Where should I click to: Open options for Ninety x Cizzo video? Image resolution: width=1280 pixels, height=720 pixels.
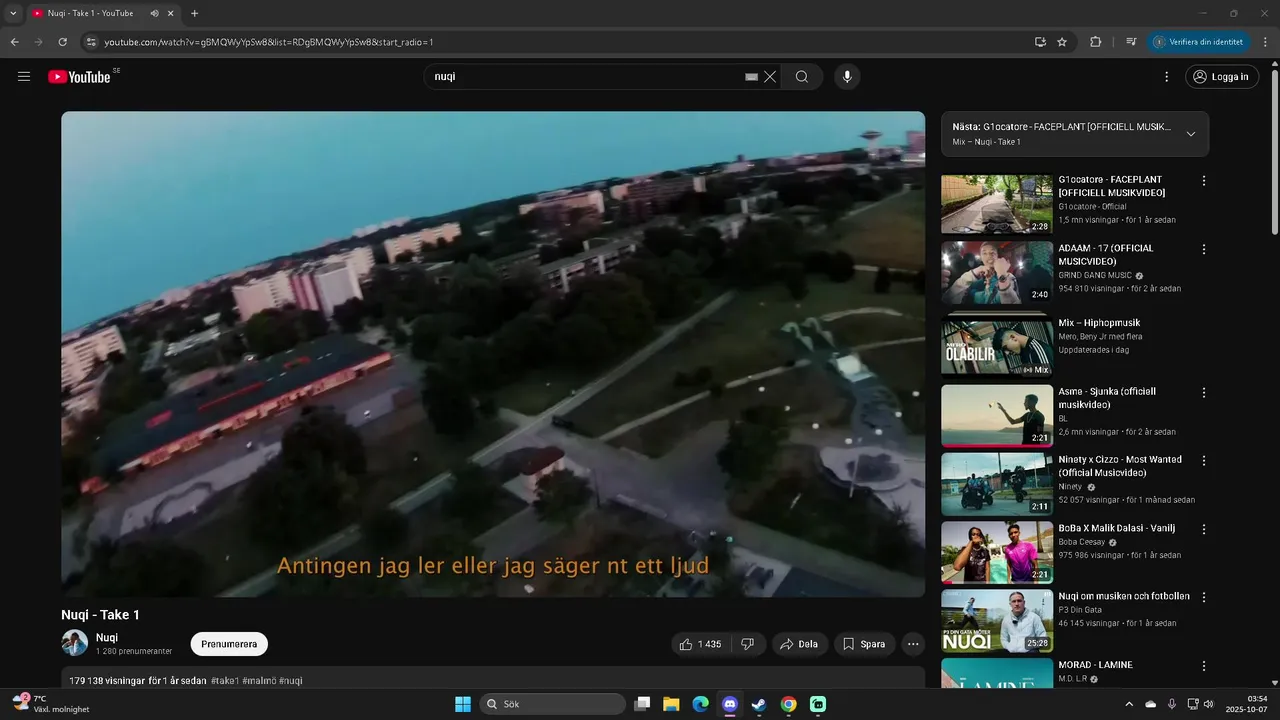point(1204,461)
